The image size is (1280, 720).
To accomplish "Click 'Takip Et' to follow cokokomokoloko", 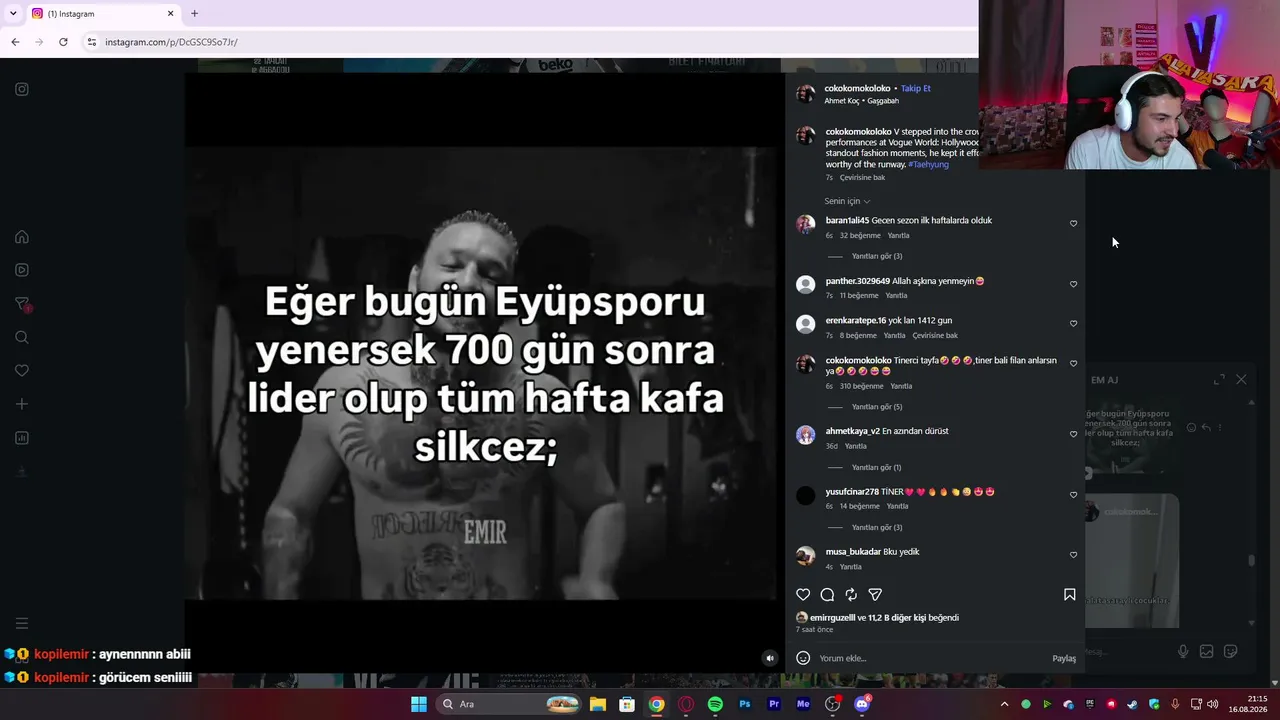I will 915,88.
